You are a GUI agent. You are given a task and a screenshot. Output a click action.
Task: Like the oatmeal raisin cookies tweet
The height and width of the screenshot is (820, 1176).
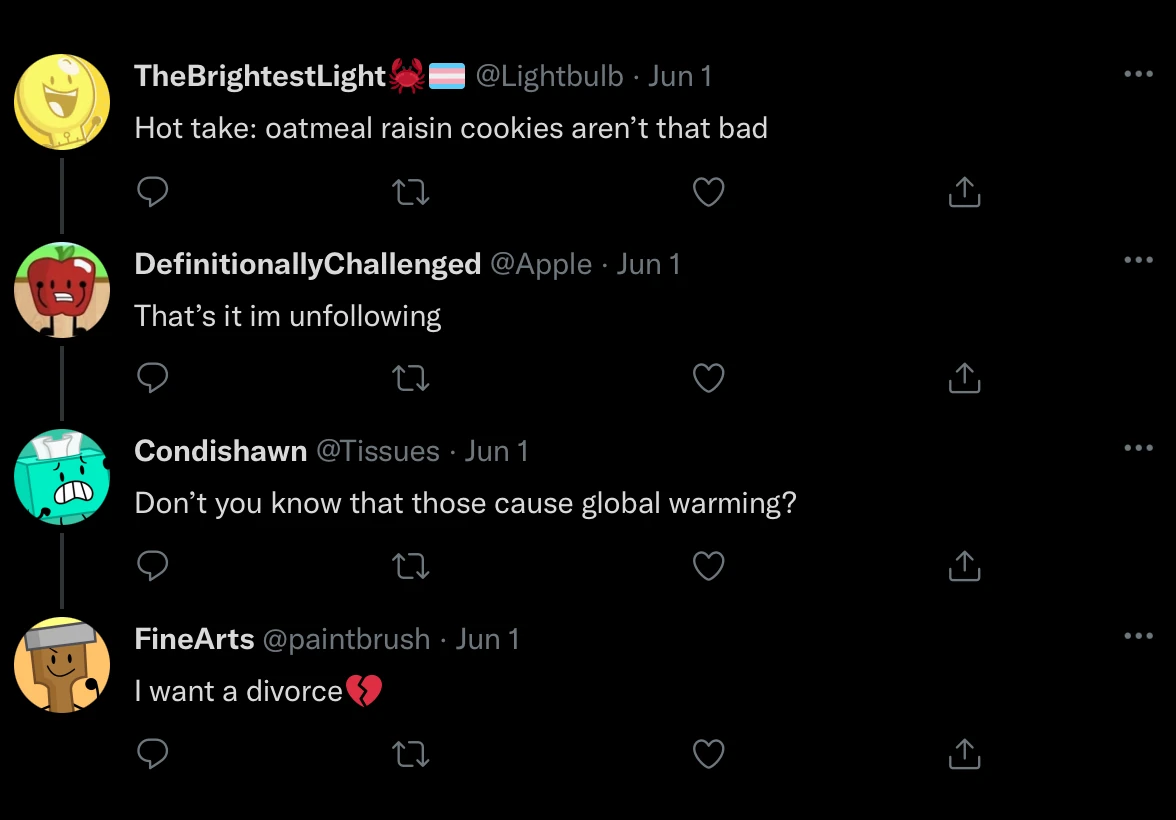click(x=708, y=191)
